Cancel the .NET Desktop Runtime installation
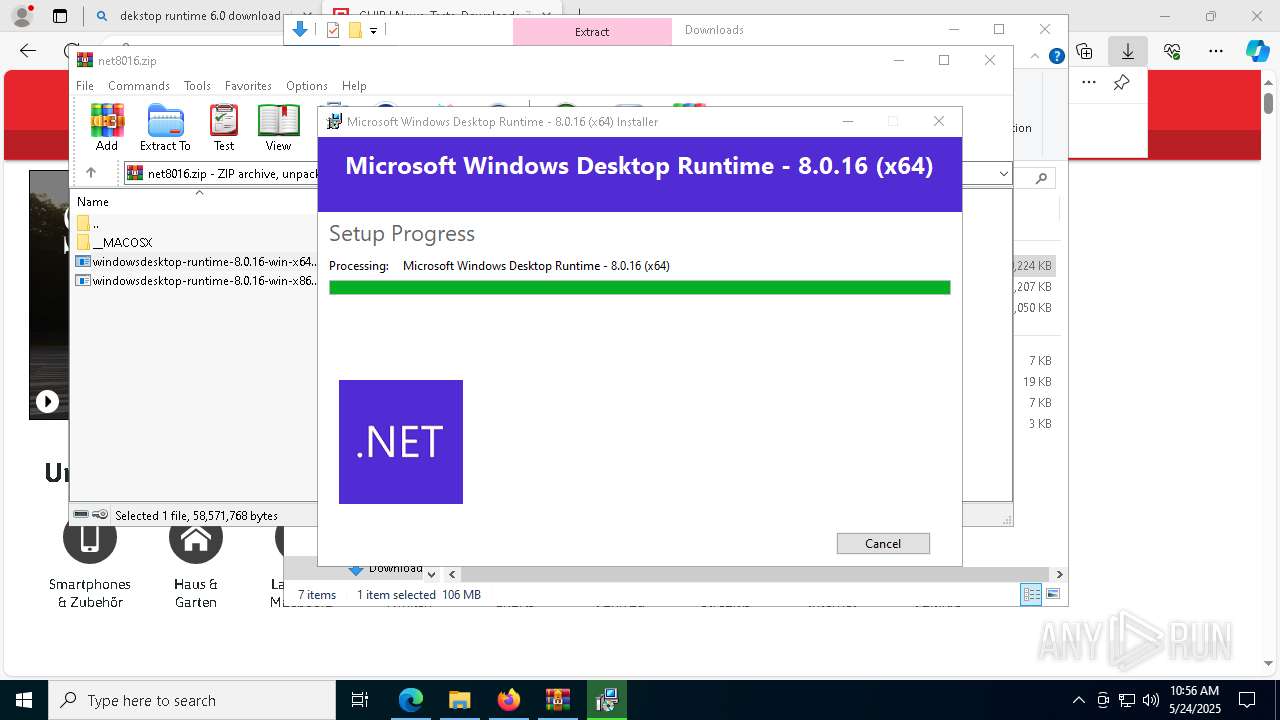The image size is (1280, 720). click(883, 543)
